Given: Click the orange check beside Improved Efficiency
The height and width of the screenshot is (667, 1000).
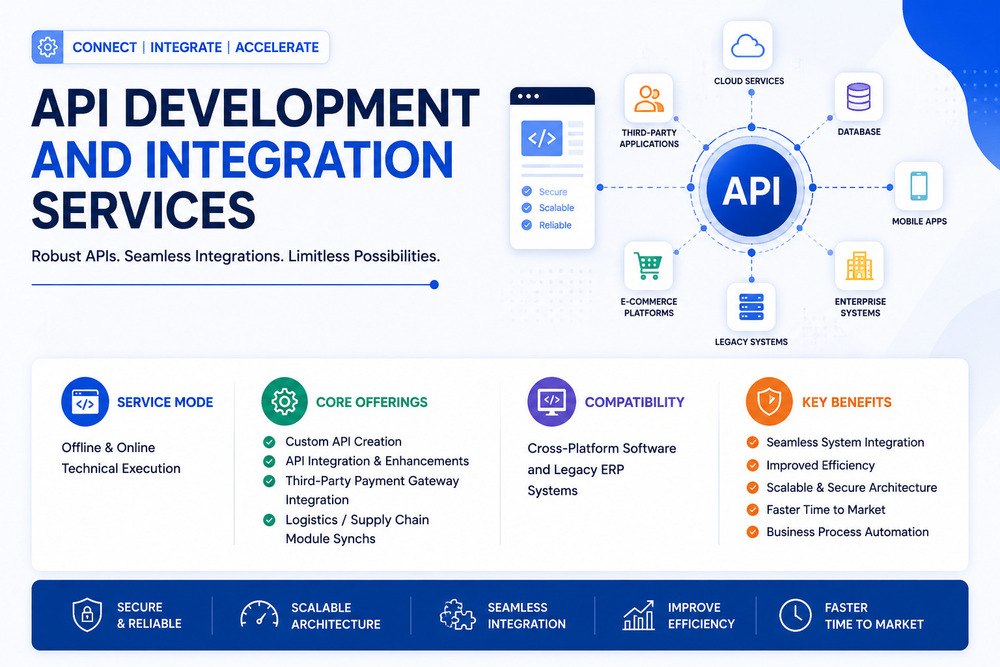Looking at the screenshot, I should tap(753, 465).
